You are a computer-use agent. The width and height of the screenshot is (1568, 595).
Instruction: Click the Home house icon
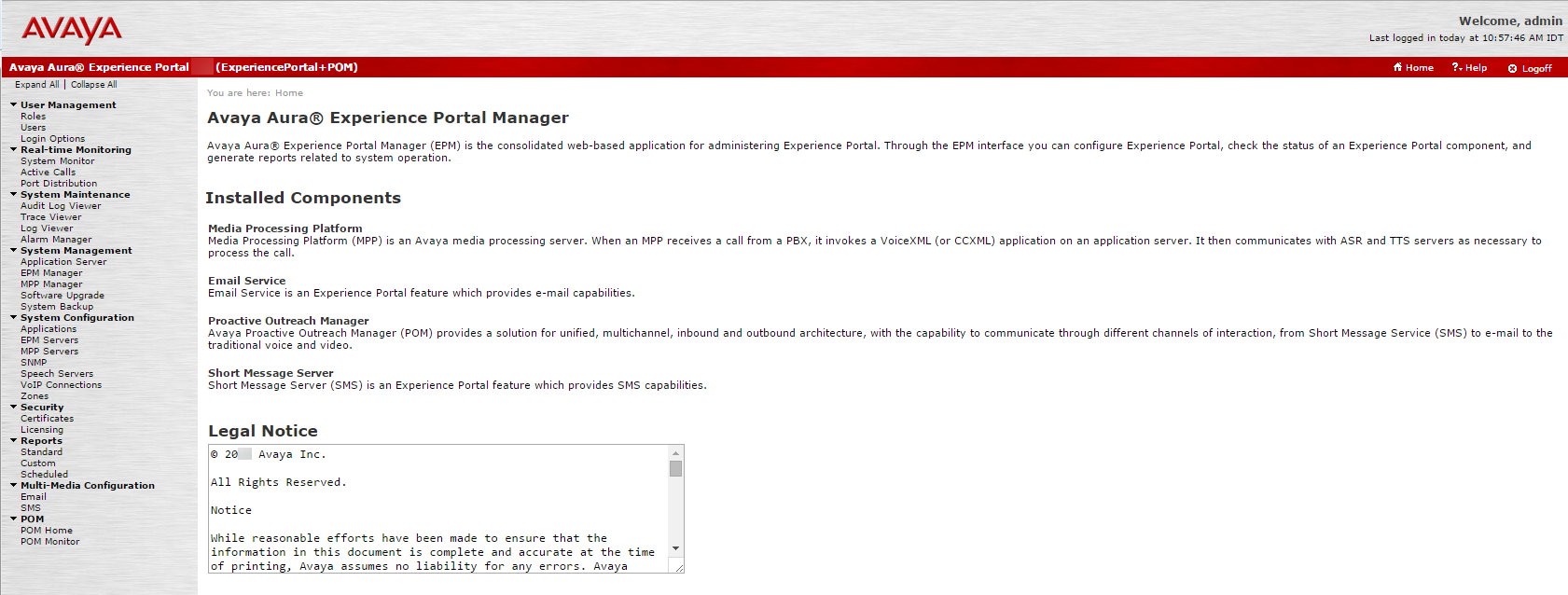[1397, 67]
